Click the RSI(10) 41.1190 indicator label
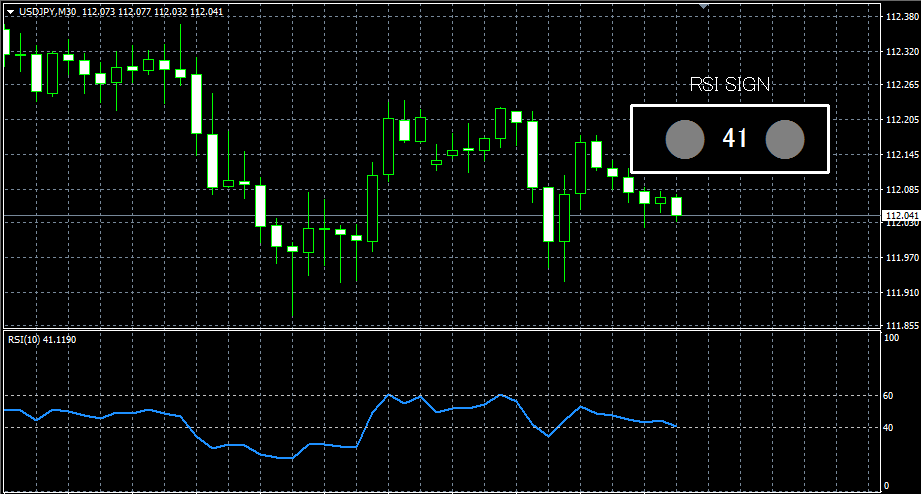This screenshot has height=494, width=921. point(42,340)
